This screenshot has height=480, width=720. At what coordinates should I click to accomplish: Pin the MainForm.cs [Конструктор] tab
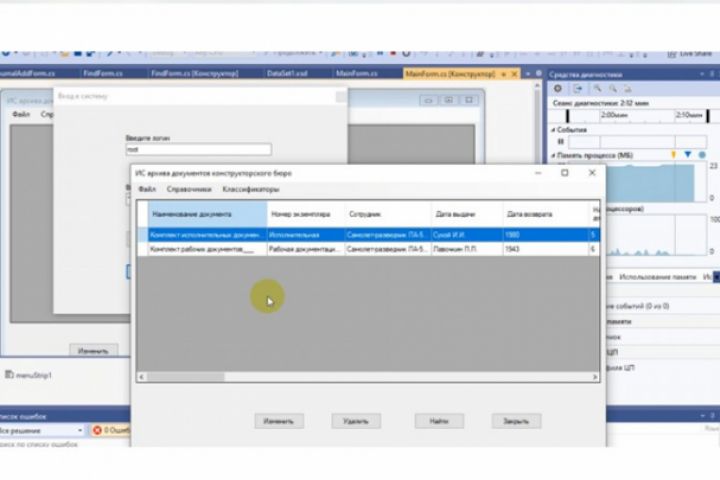(x=504, y=74)
